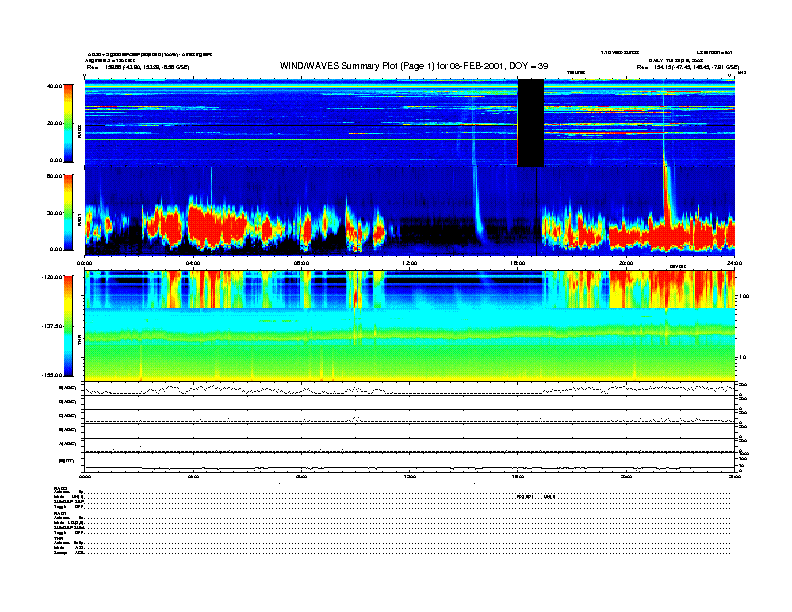
Task: Click the 16:00 tick label below RAD1 panel
Action: point(518,263)
